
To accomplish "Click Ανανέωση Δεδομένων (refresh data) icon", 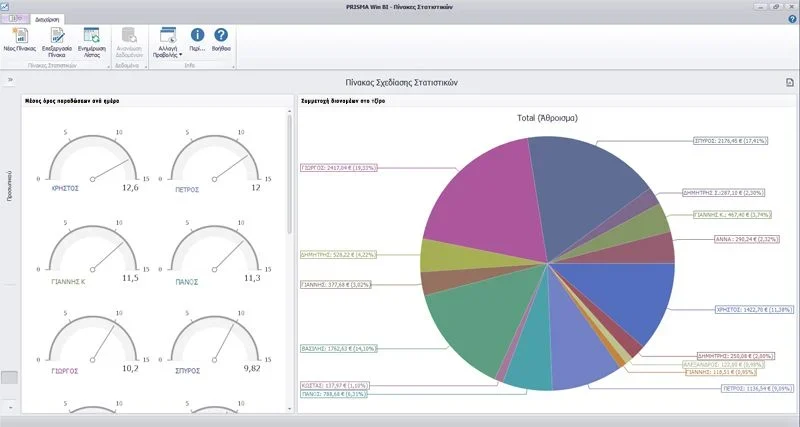I will tap(129, 36).
